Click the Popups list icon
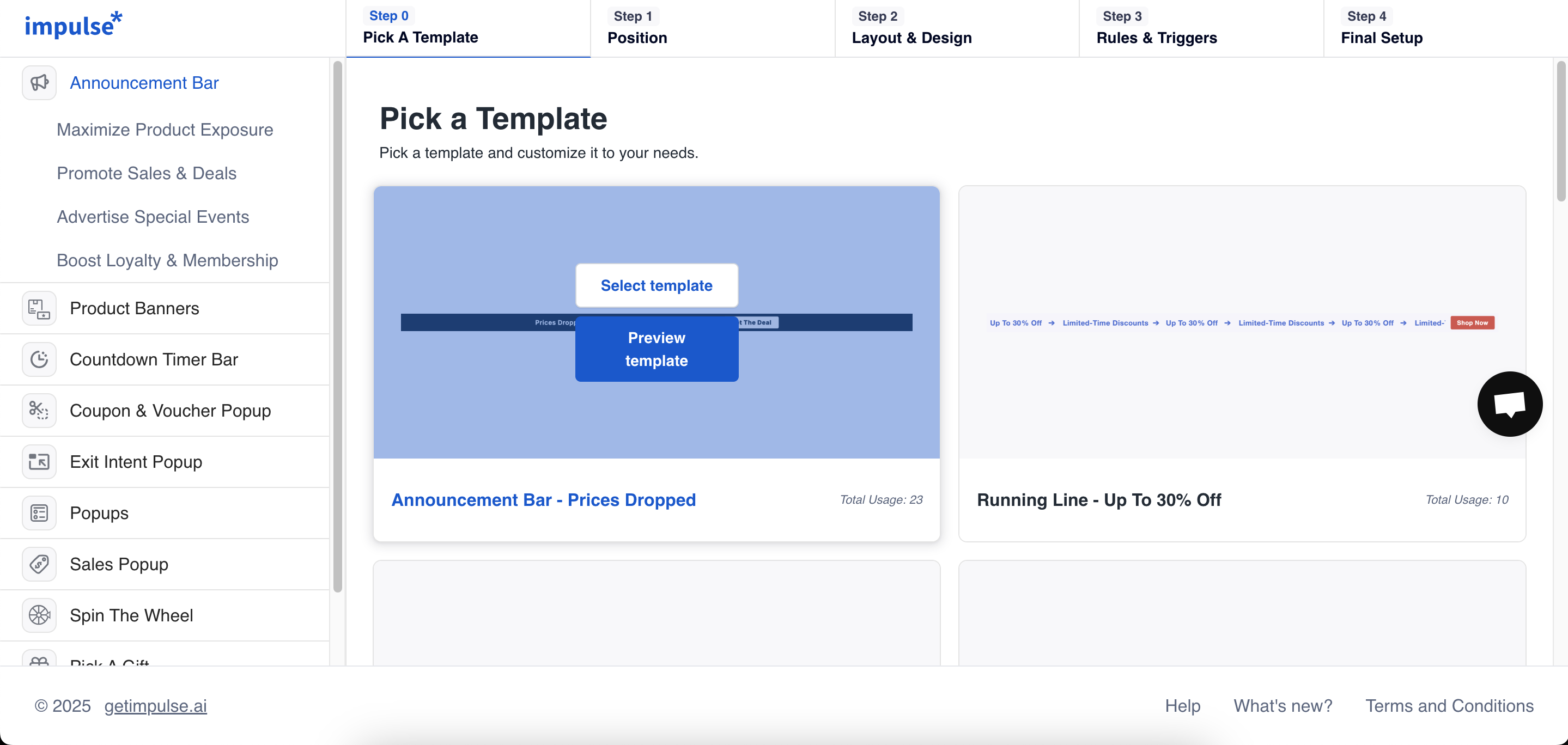The width and height of the screenshot is (1568, 745). point(39,513)
